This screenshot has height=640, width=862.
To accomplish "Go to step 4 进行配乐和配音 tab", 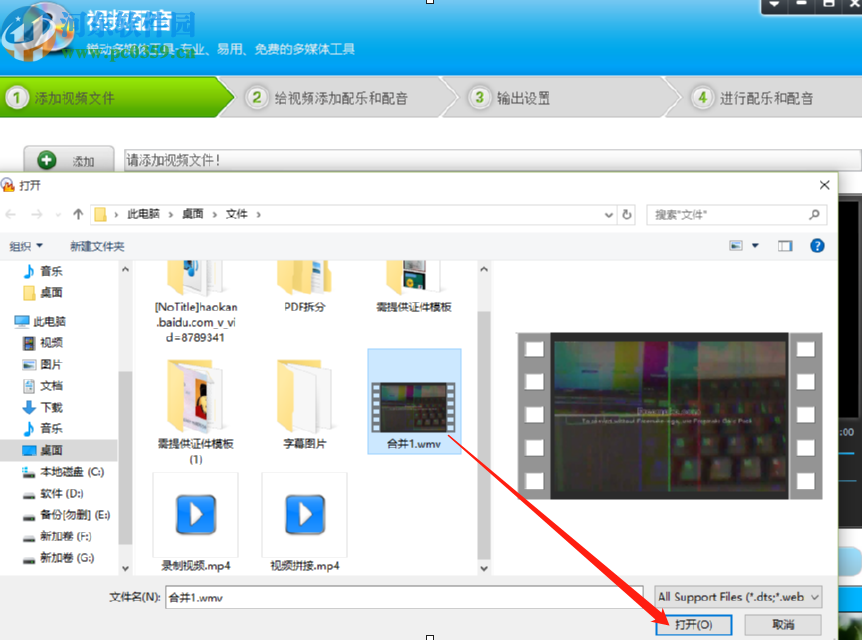I will click(x=764, y=98).
